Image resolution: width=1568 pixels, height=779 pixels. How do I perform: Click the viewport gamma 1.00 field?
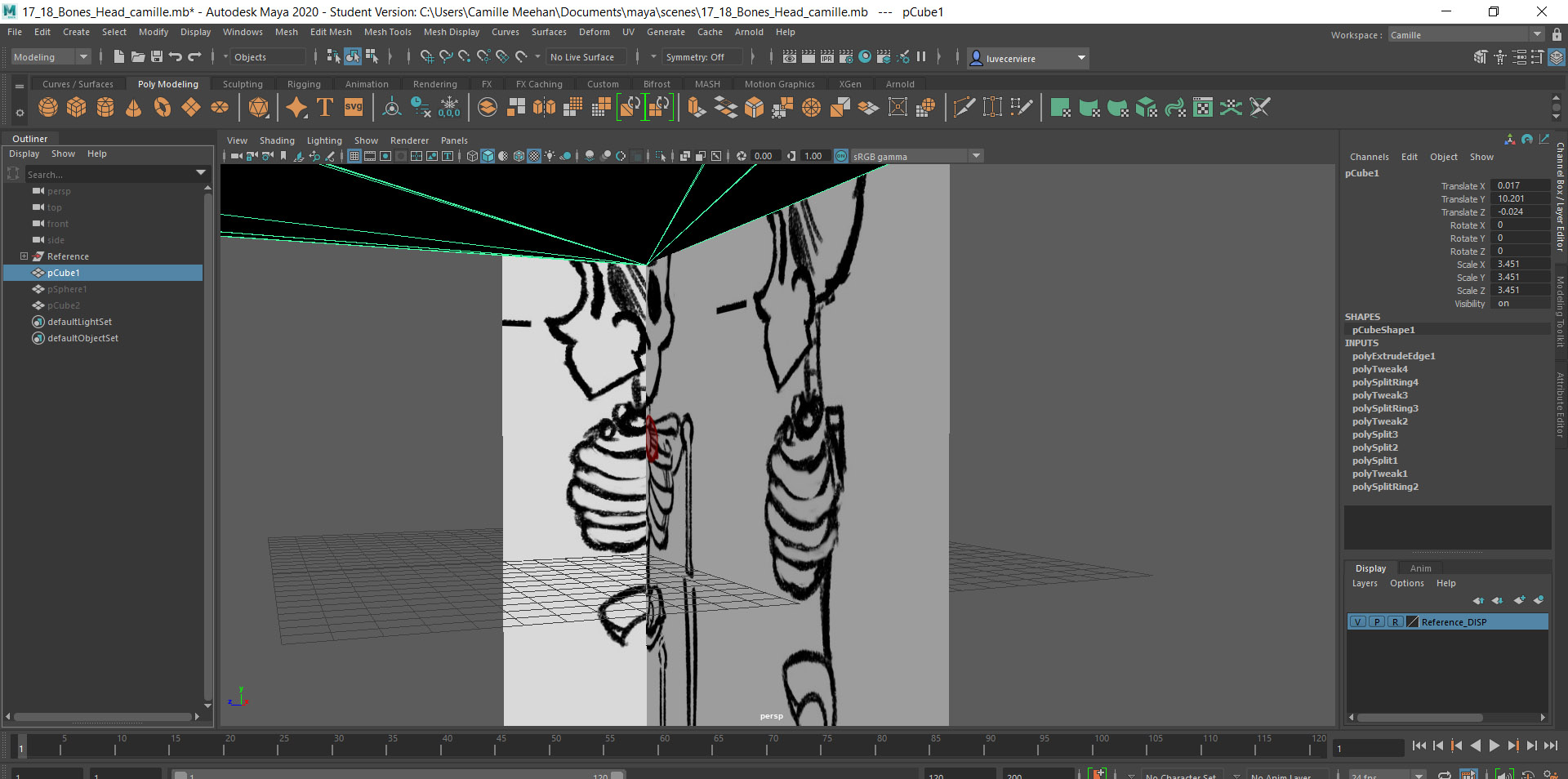(814, 156)
